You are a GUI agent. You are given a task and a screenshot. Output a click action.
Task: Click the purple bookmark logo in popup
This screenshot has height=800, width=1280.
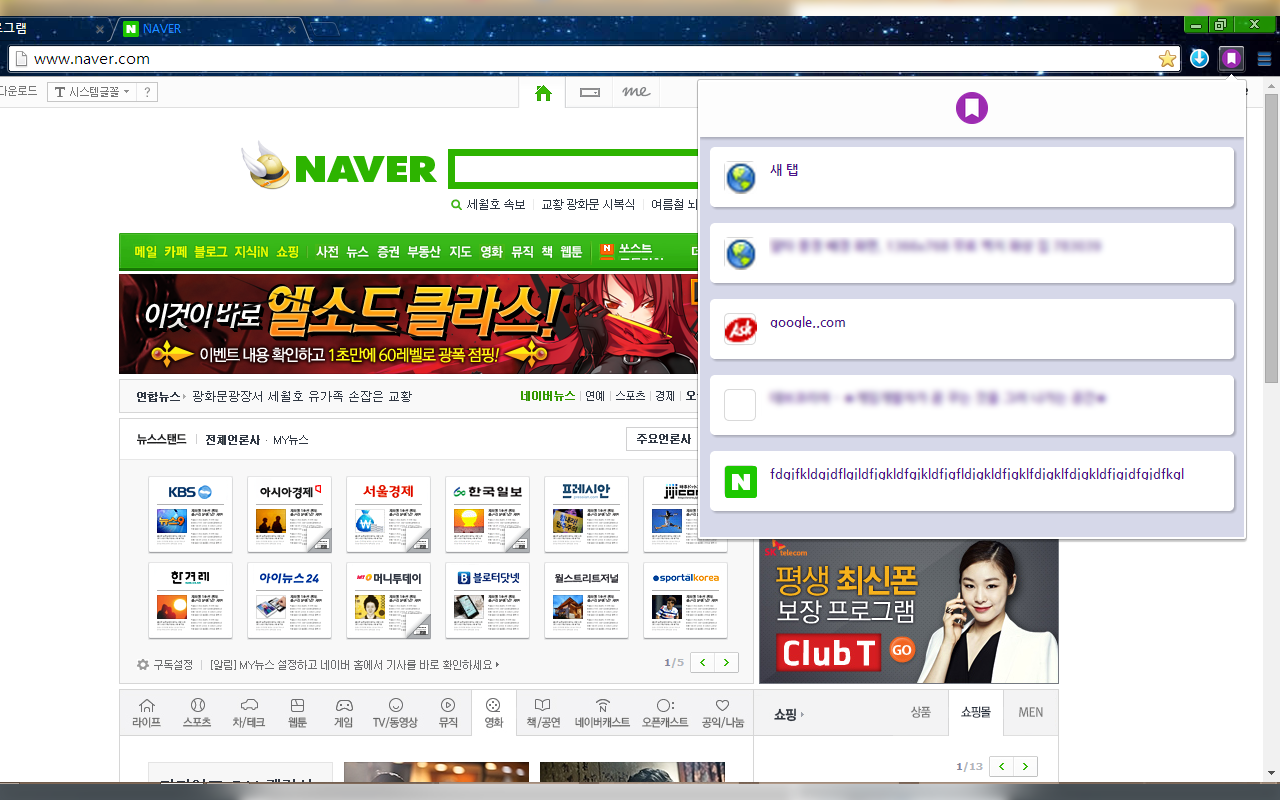tap(972, 108)
